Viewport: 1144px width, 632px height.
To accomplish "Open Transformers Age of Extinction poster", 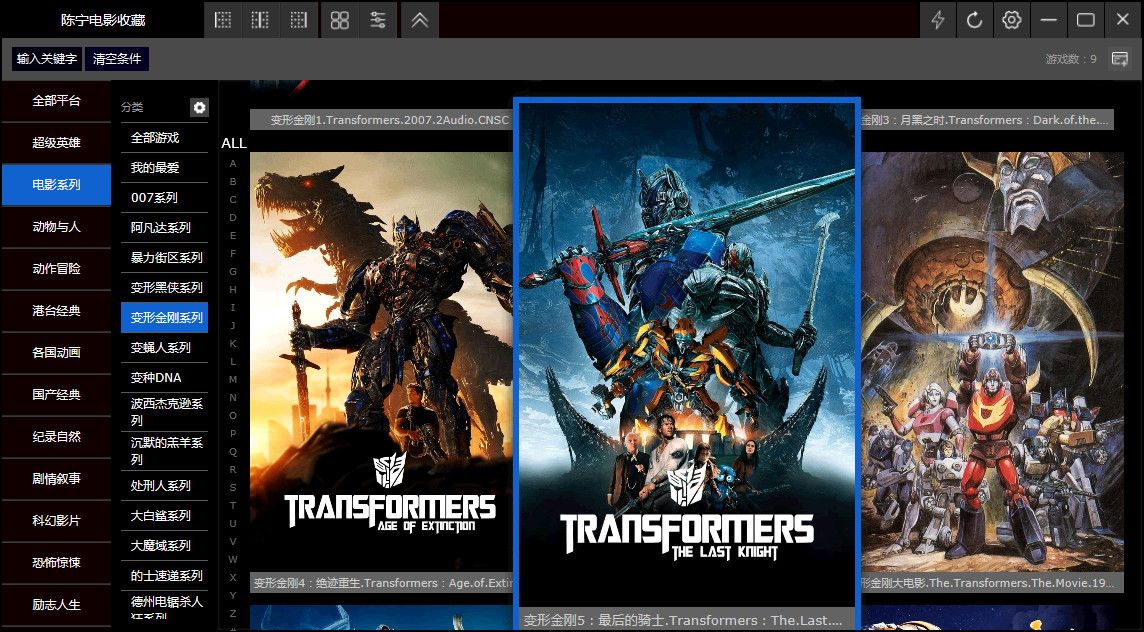I will (381, 360).
